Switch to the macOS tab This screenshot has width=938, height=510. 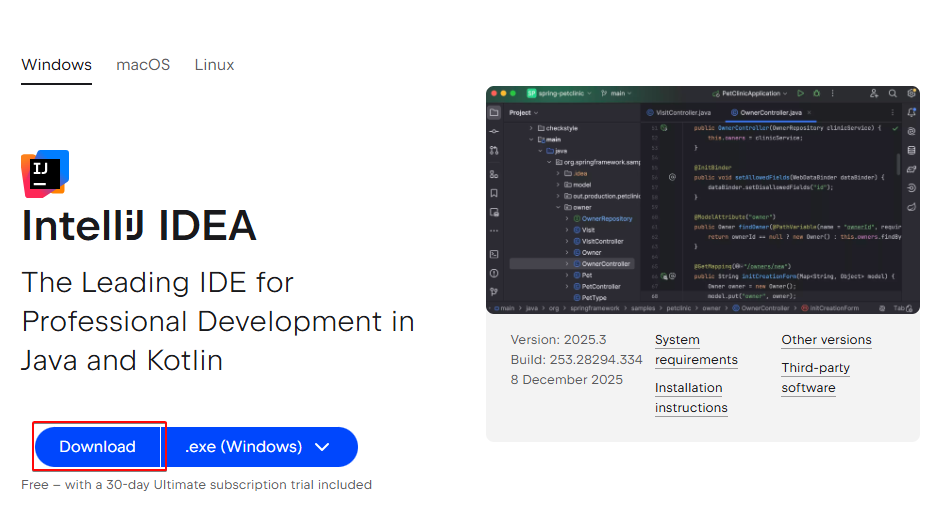[143, 65]
